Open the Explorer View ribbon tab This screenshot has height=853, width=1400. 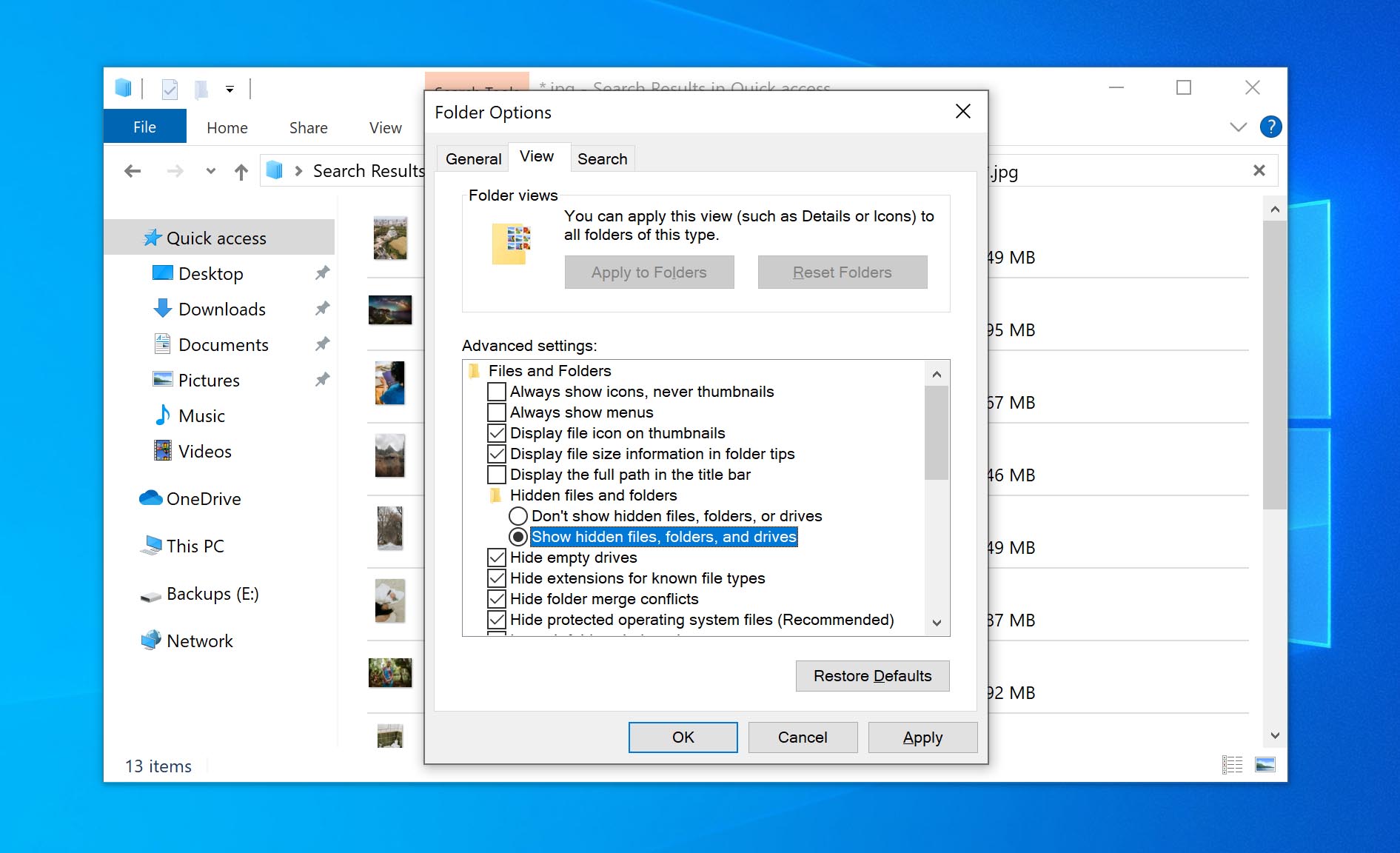pos(385,127)
